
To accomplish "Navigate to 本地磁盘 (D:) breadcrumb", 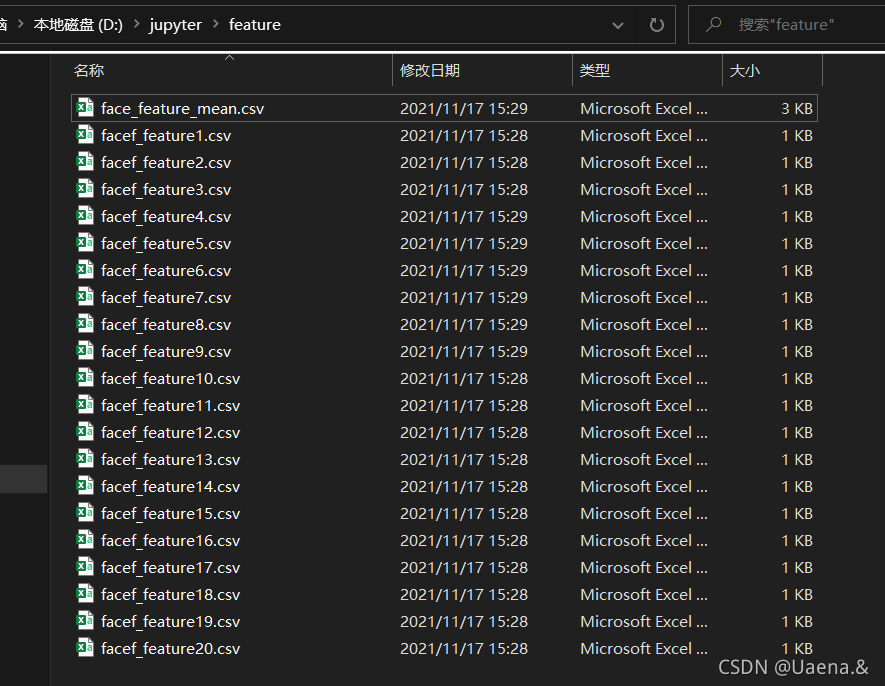I will [x=78, y=25].
